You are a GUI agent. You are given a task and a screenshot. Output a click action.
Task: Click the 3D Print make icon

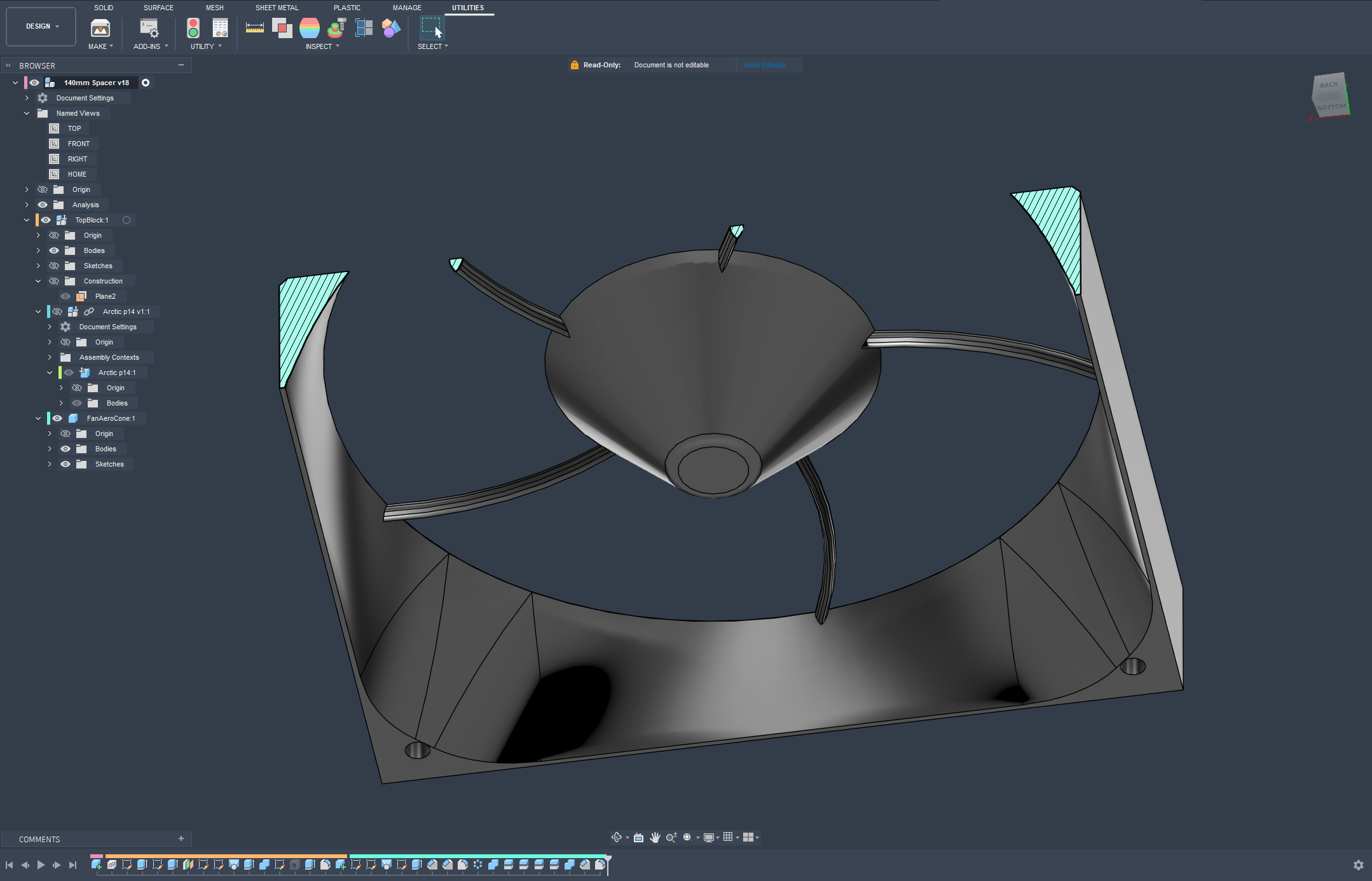100,28
